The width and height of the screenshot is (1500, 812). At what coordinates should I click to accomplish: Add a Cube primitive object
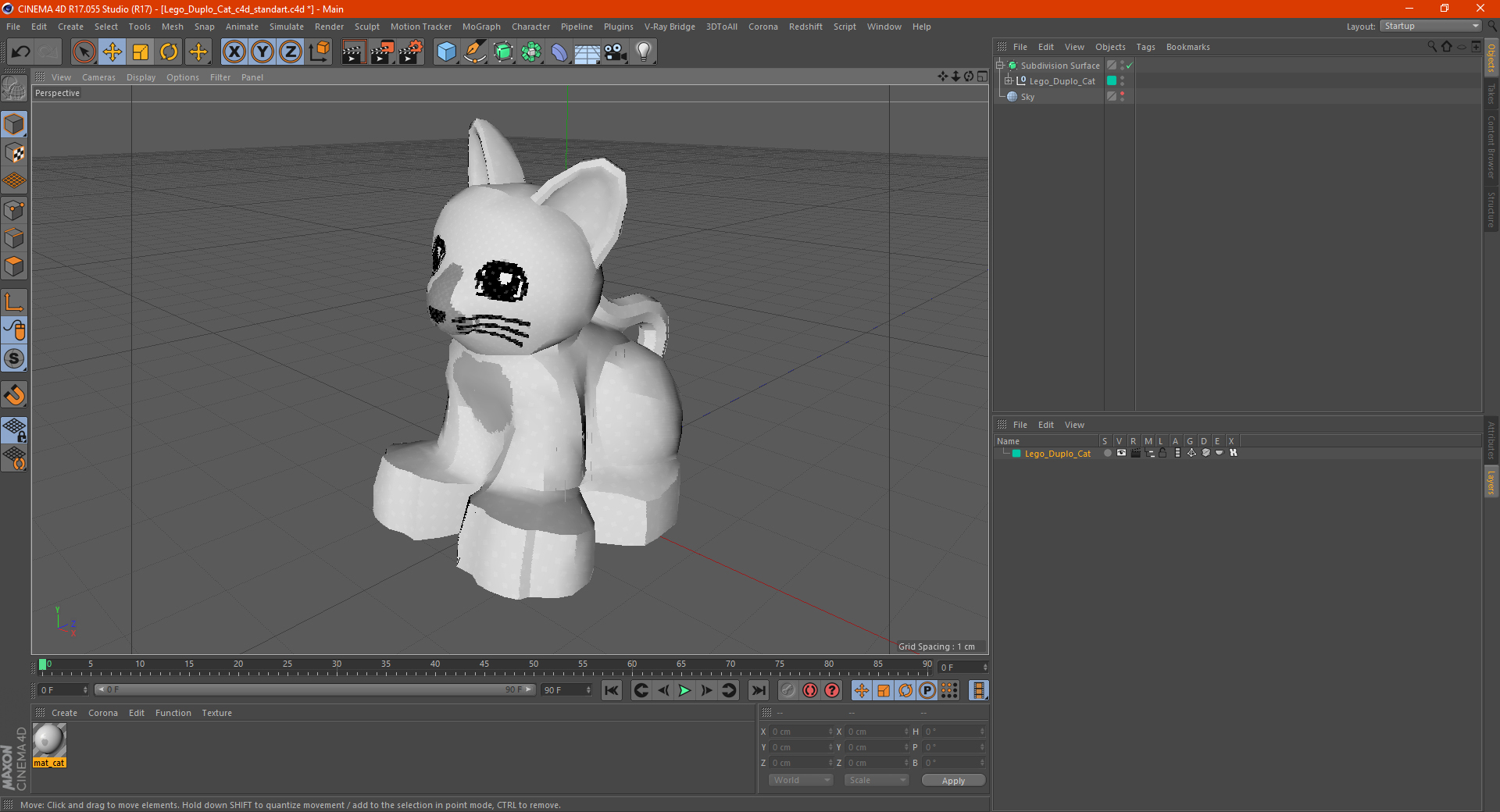pyautogui.click(x=446, y=52)
